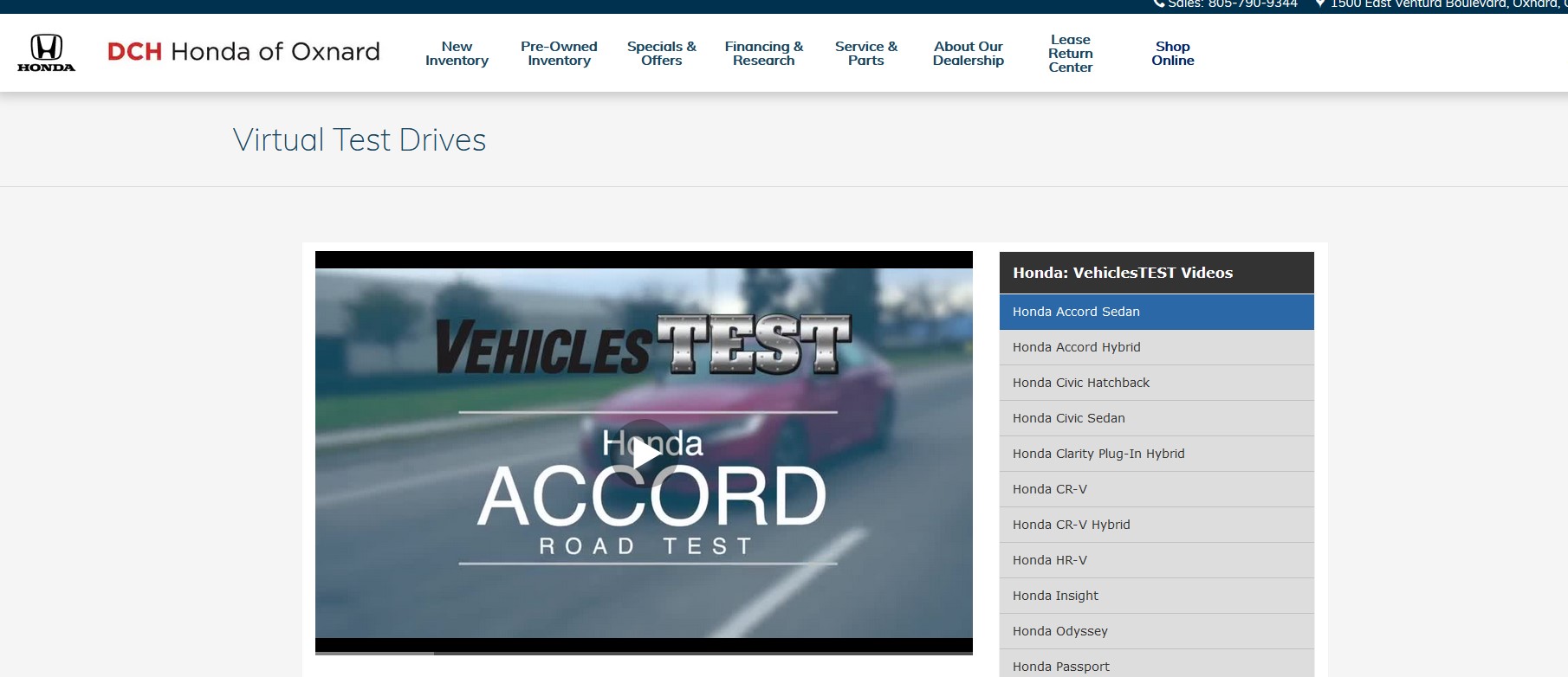Select Honda Passport video
Image resolution: width=1568 pixels, height=677 pixels.
tap(1157, 664)
